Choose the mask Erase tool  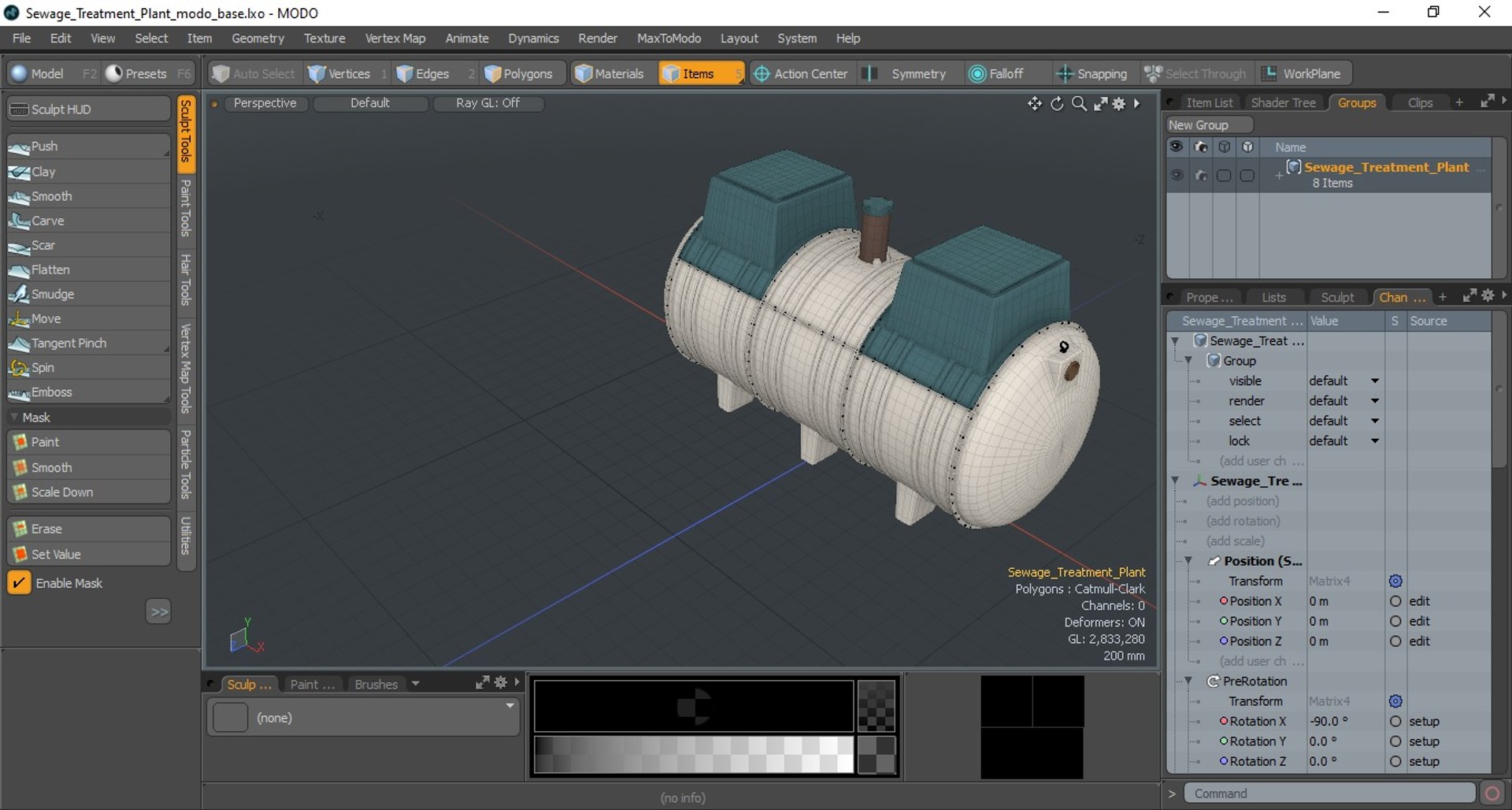[88, 529]
